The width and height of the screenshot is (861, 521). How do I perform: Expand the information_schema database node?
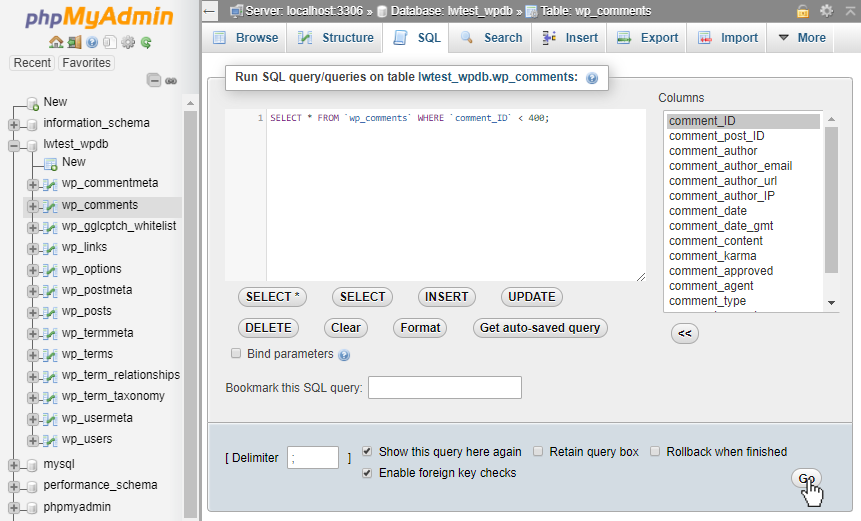(14, 124)
